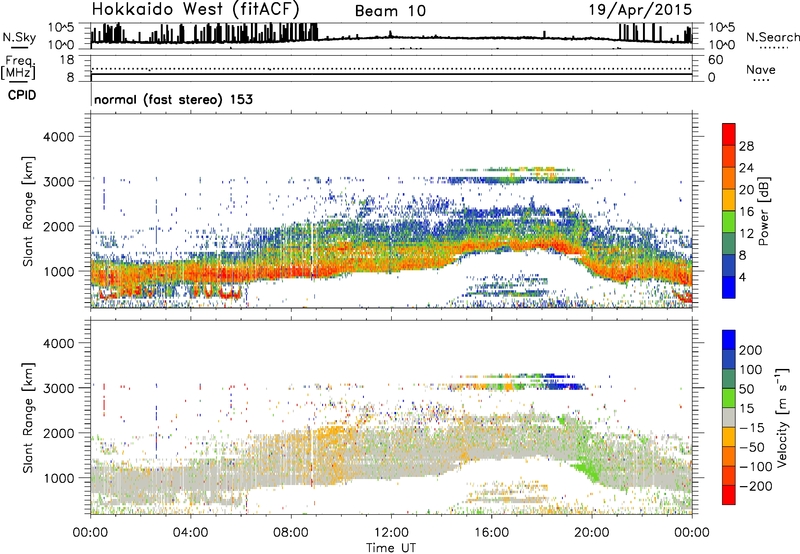Click the "-50" label on the velocity colorbar
The height and width of the screenshot is (554, 800).
pos(752,447)
